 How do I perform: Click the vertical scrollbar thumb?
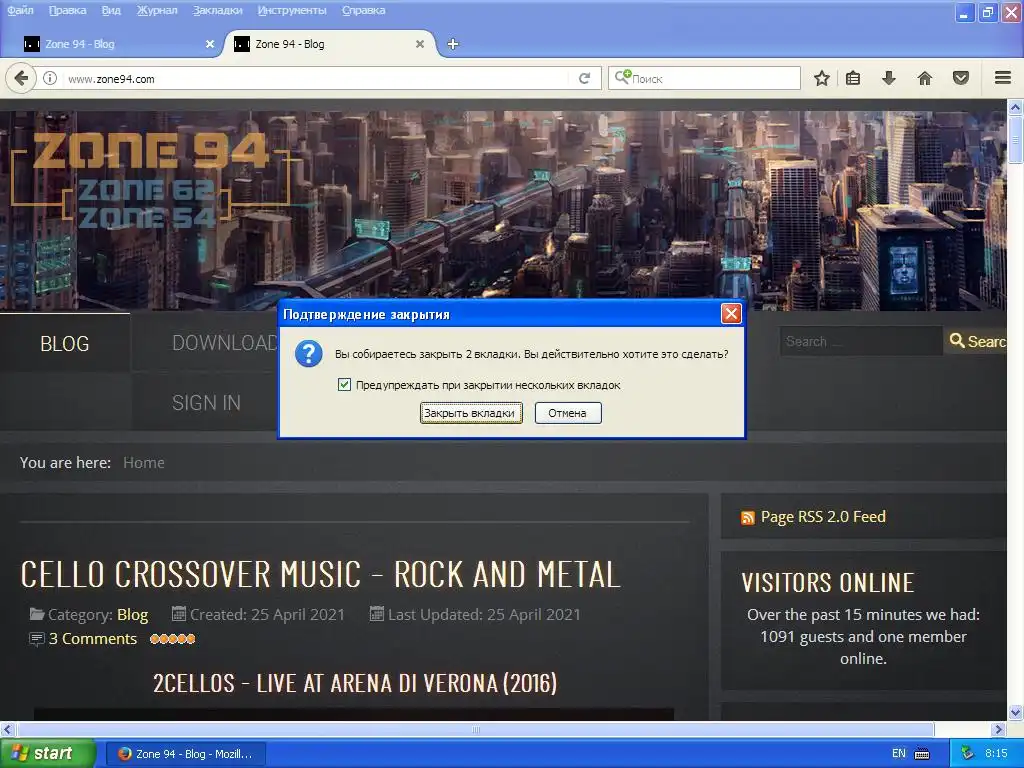(1015, 140)
